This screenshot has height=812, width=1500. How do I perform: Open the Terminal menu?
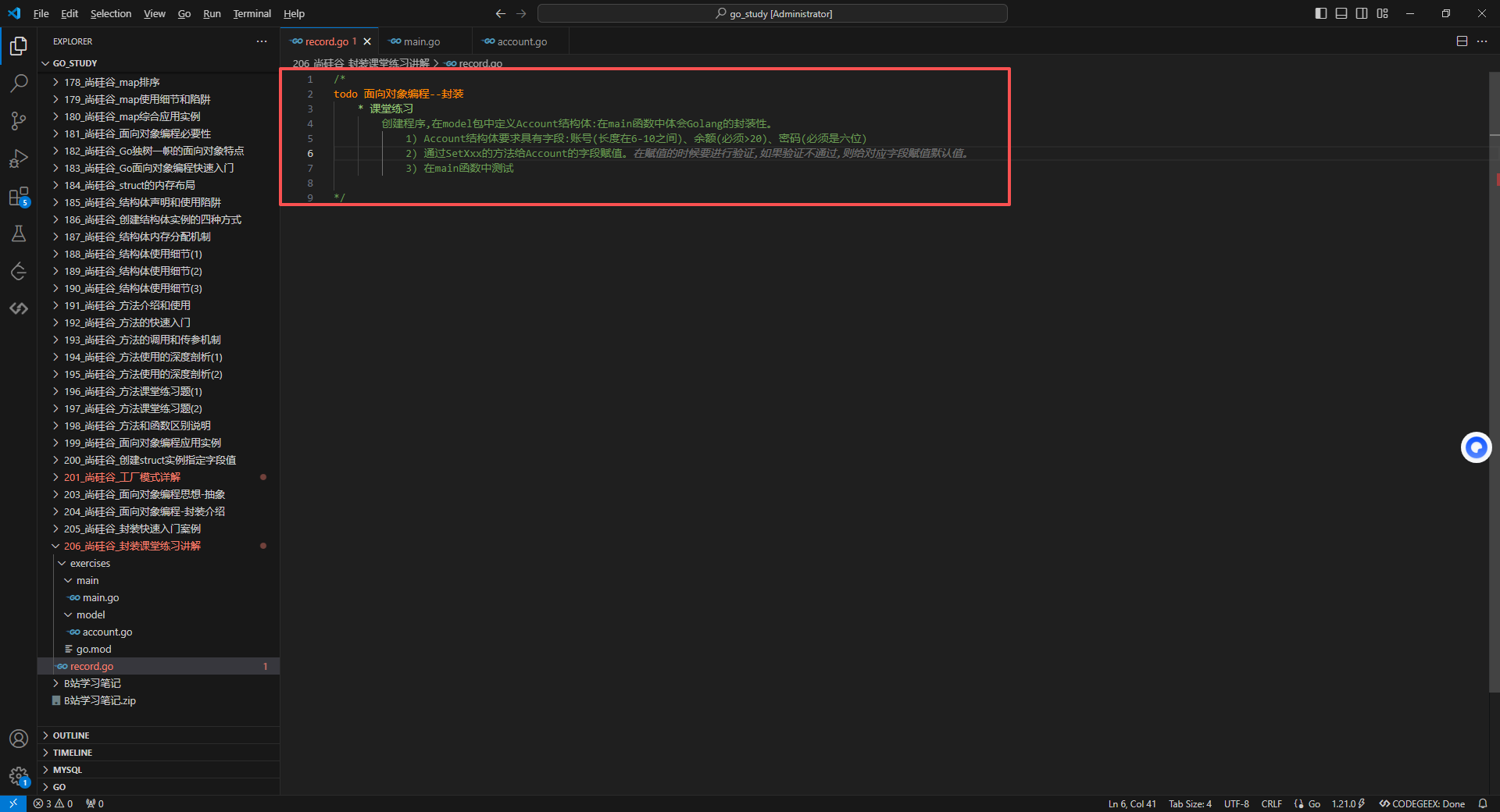(x=252, y=13)
